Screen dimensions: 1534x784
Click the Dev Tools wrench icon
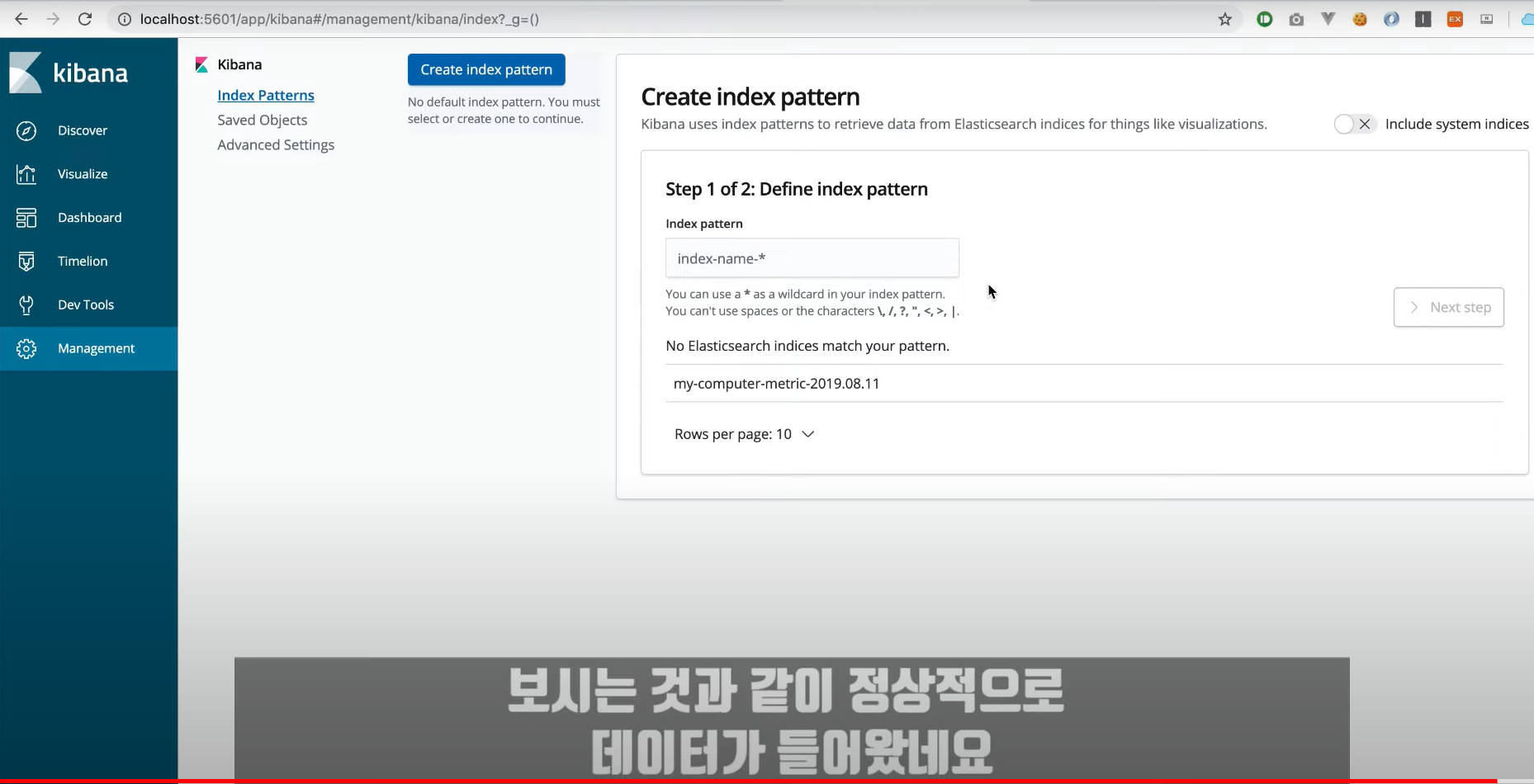pyautogui.click(x=26, y=305)
